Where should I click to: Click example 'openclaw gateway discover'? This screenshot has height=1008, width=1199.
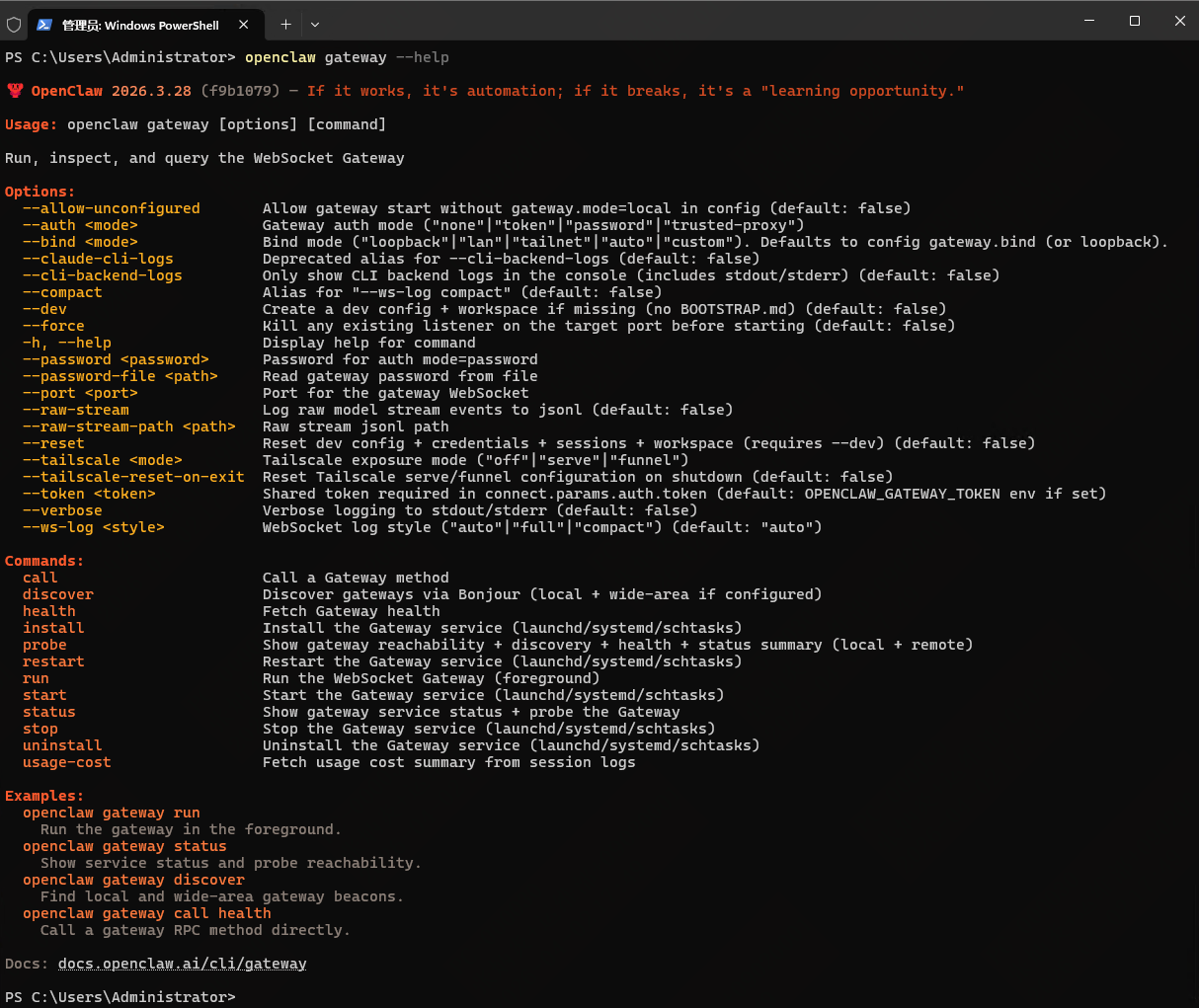(133, 880)
